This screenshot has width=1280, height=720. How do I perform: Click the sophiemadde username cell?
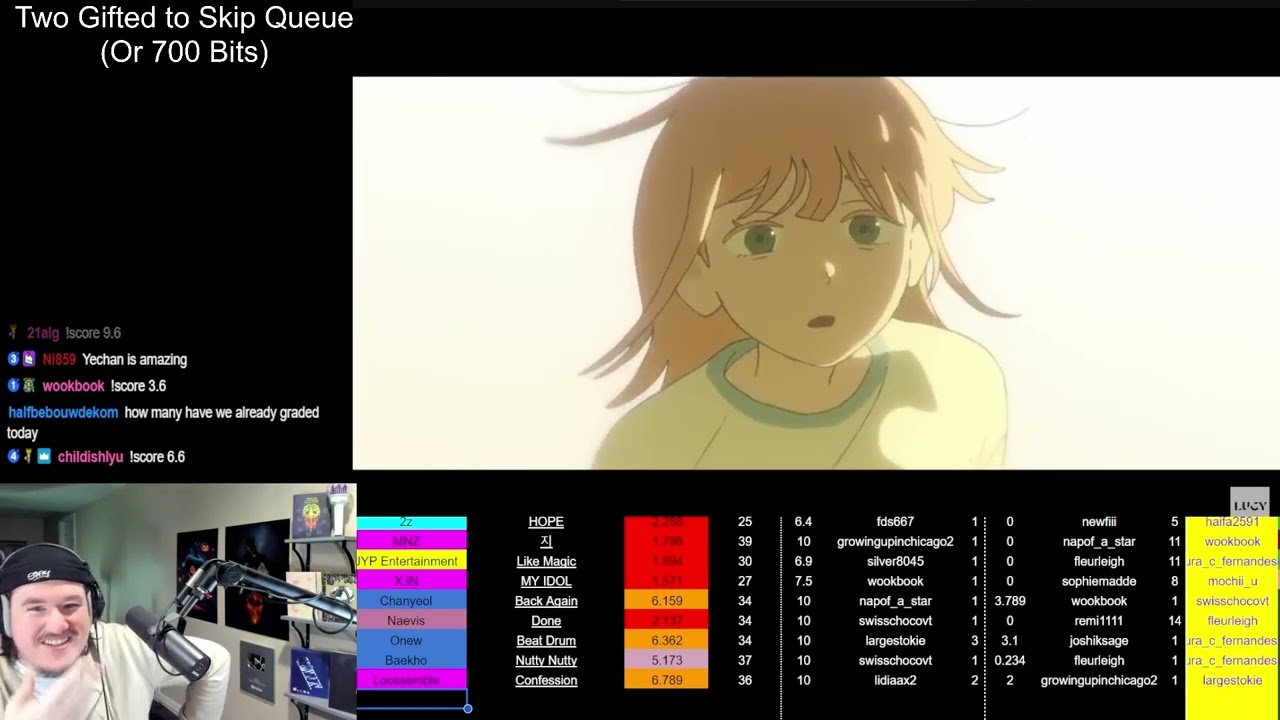coord(1099,581)
